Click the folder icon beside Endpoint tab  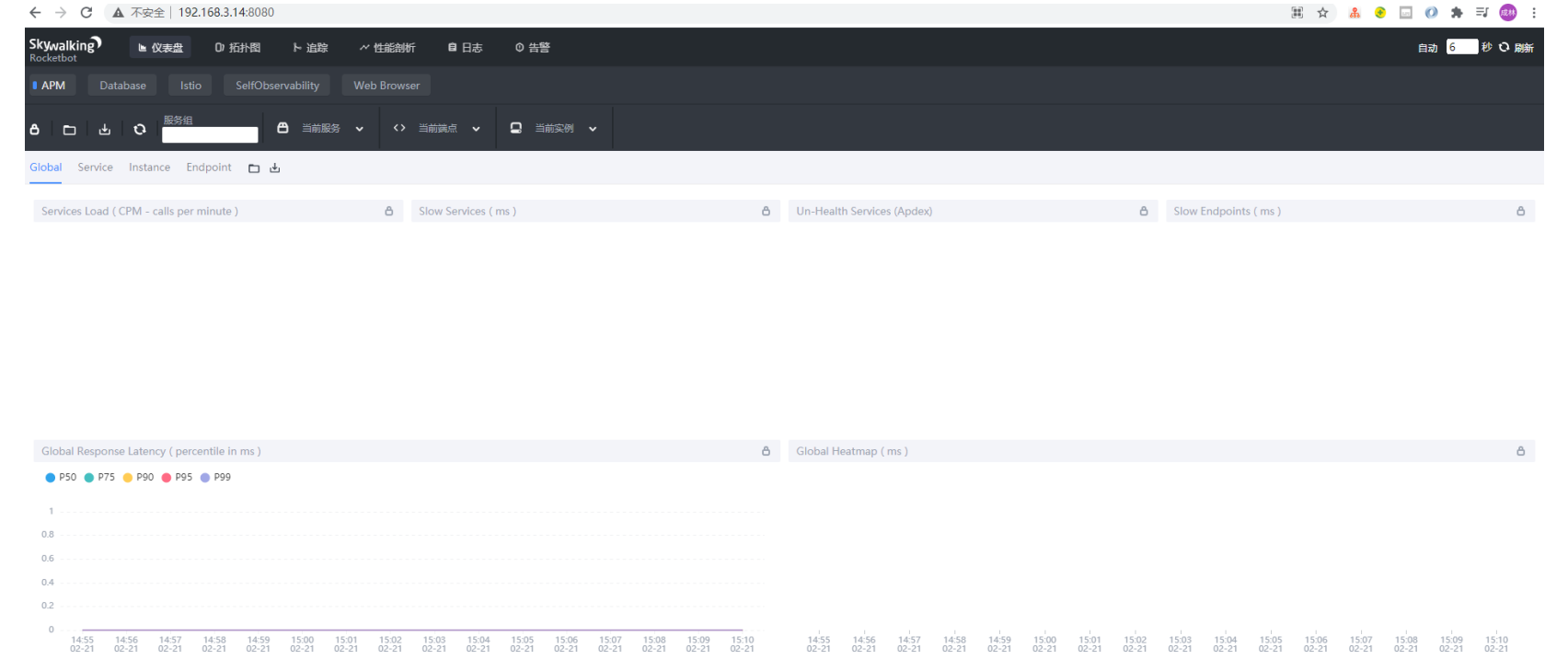point(254,168)
